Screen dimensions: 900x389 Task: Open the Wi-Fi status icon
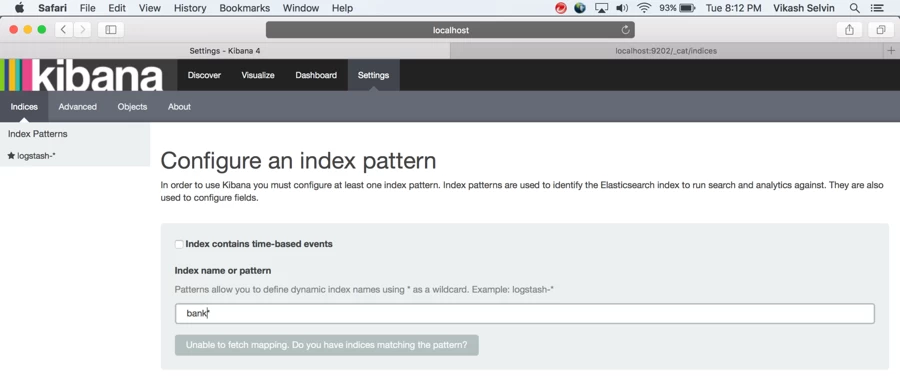[644, 8]
